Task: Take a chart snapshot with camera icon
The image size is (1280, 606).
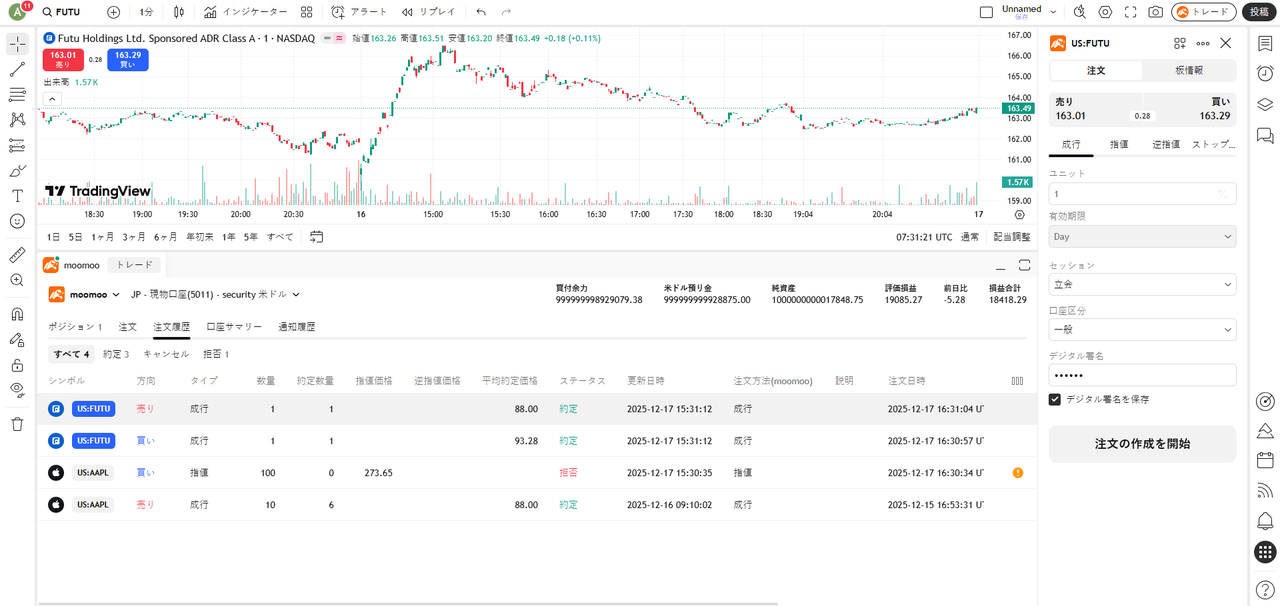Action: [1155, 12]
